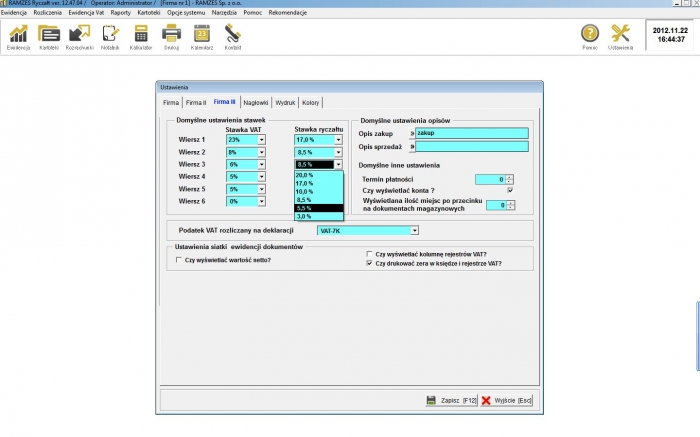Expand Wiersz 1 Stawka VAT dropdown
This screenshot has height=437, width=700.
[262, 140]
